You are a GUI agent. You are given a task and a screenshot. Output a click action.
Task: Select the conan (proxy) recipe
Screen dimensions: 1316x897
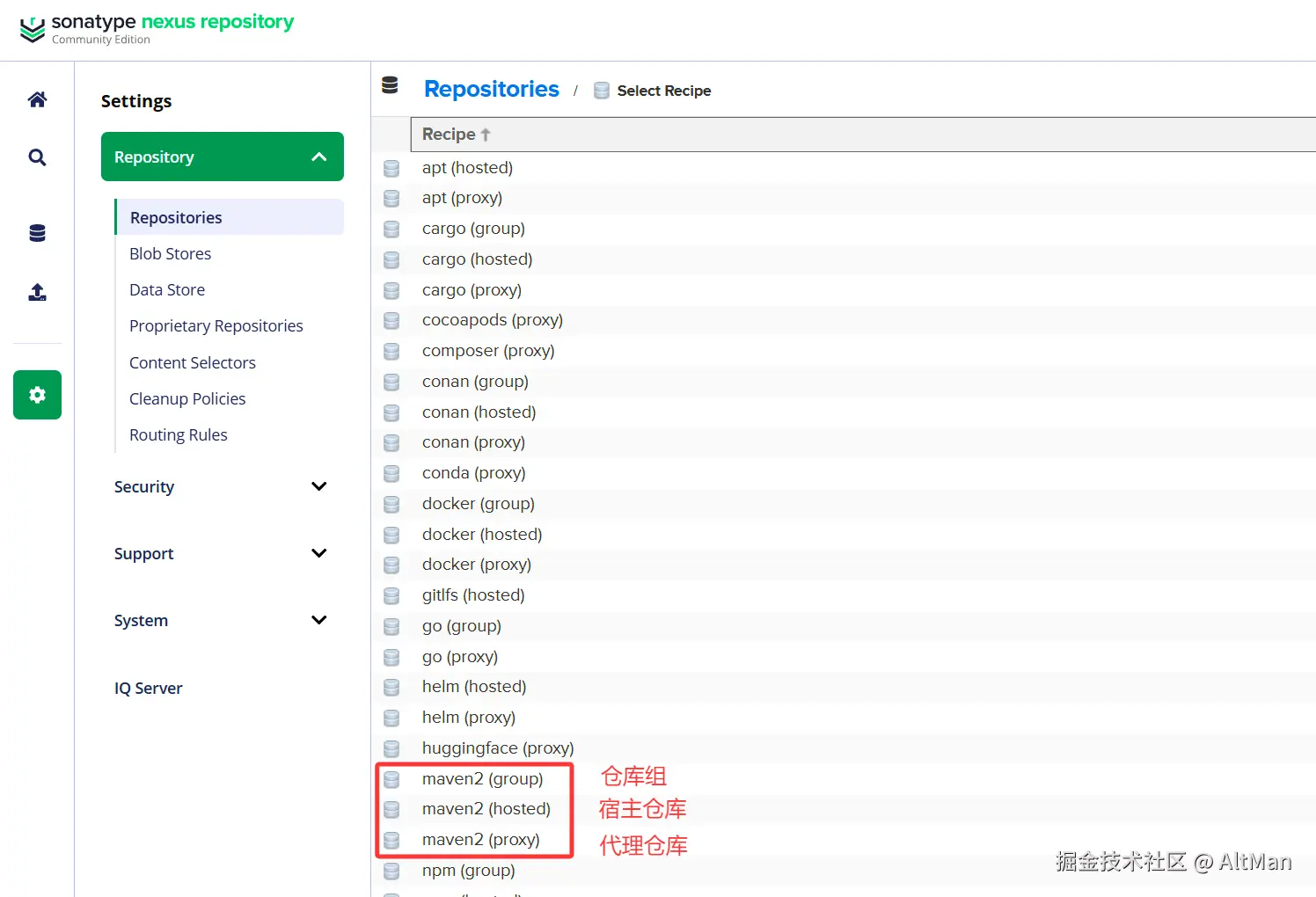[x=473, y=442]
